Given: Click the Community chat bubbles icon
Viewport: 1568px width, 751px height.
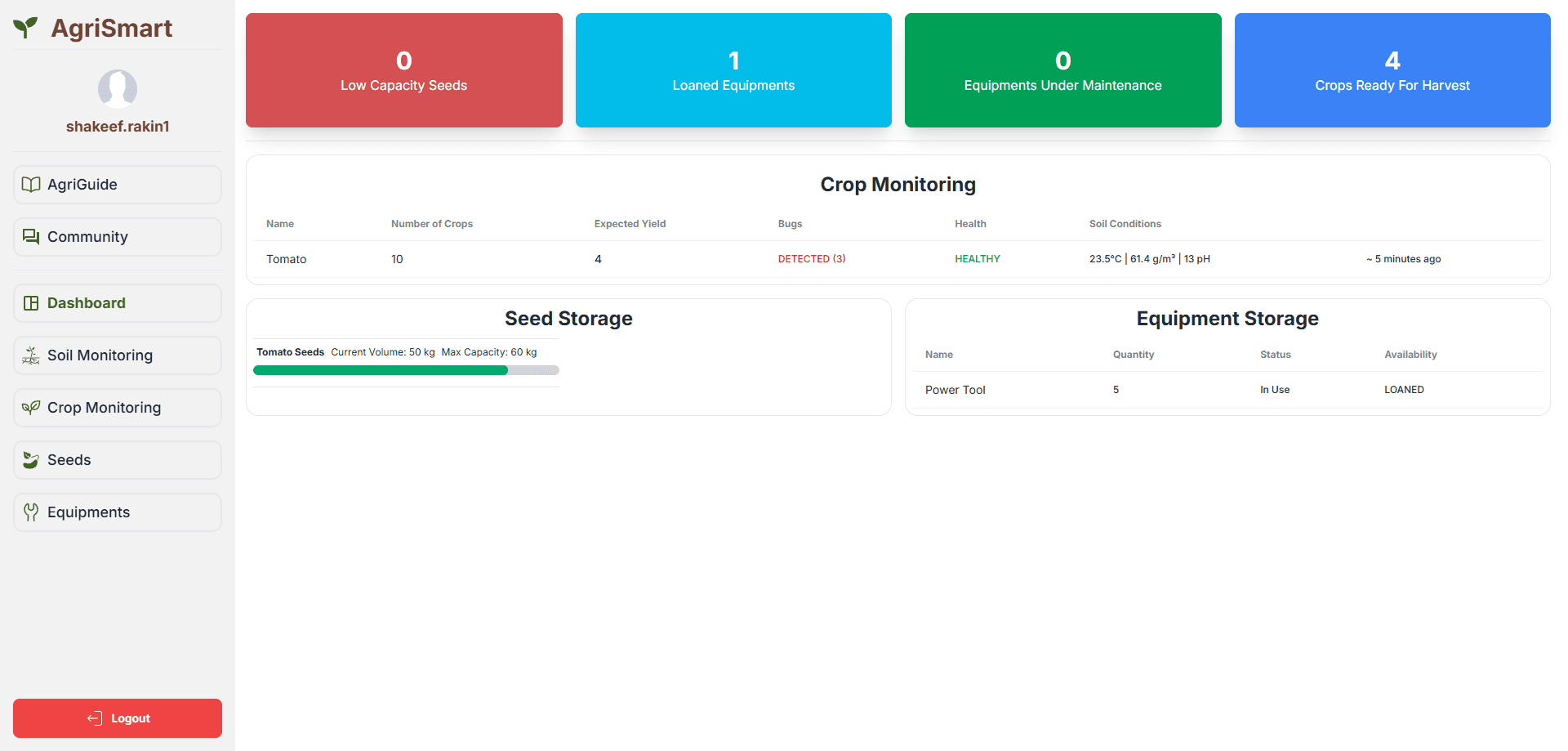Looking at the screenshot, I should point(31,237).
